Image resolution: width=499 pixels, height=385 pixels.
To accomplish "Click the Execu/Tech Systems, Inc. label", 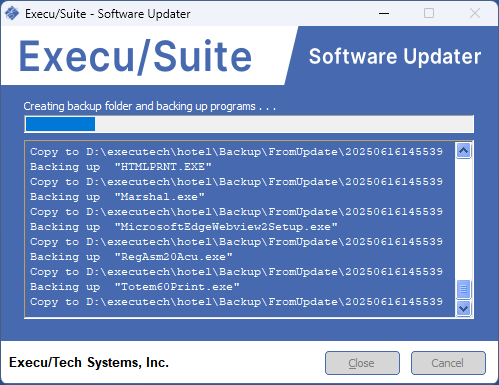I will (x=89, y=363).
